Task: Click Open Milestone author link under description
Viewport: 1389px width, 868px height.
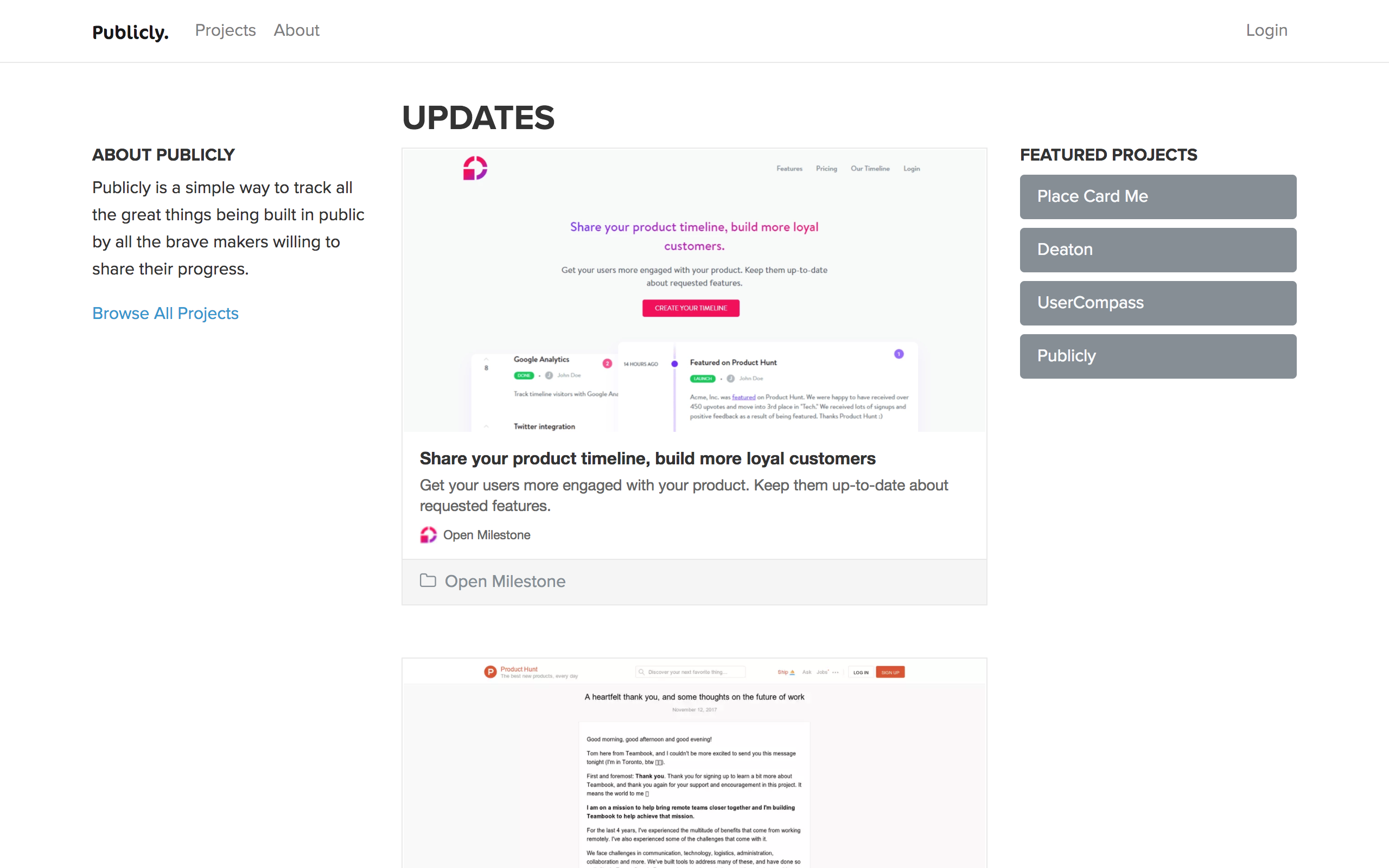Action: [x=487, y=535]
